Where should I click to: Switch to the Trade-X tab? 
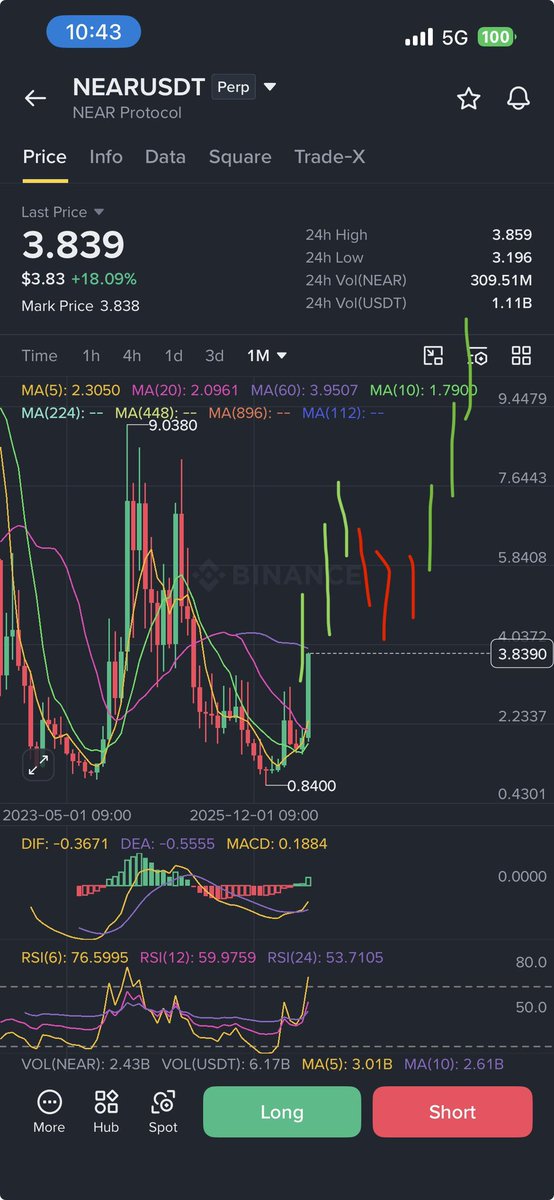328,157
